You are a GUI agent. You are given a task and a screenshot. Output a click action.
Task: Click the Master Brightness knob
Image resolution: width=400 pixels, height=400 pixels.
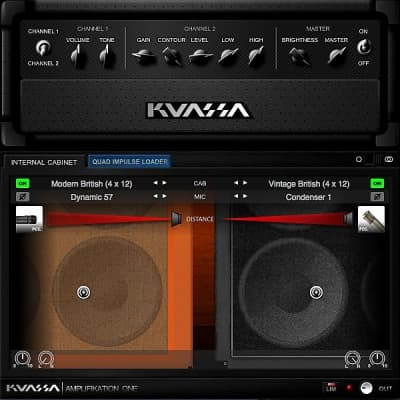(299, 55)
